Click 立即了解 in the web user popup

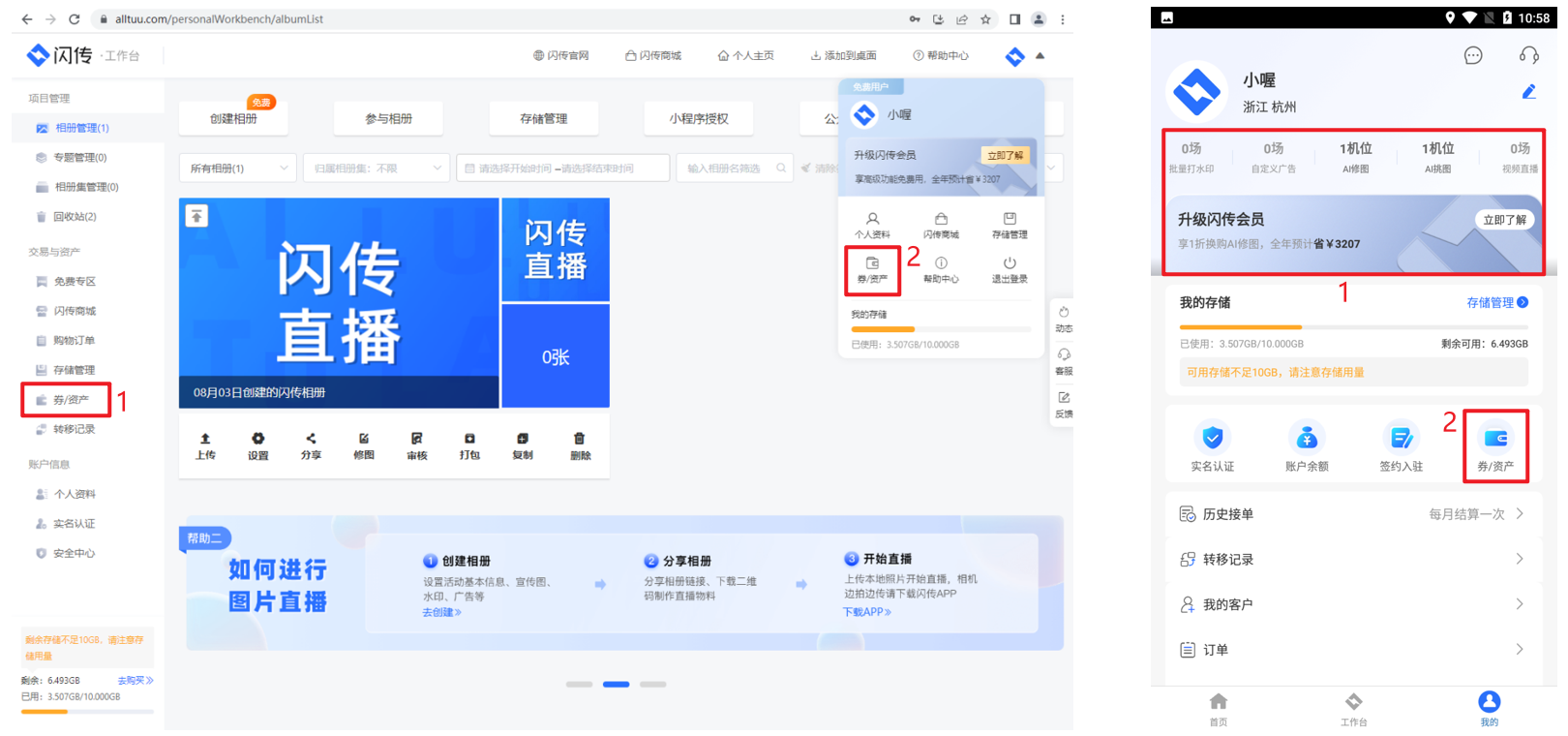1005,155
